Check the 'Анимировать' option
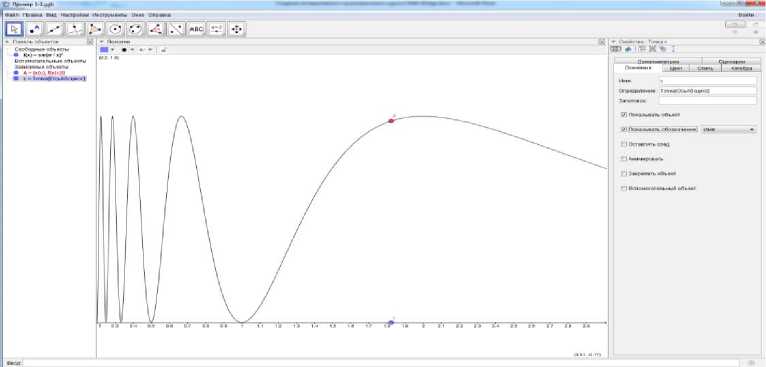Screen dimensions: 766x367 click(x=624, y=159)
